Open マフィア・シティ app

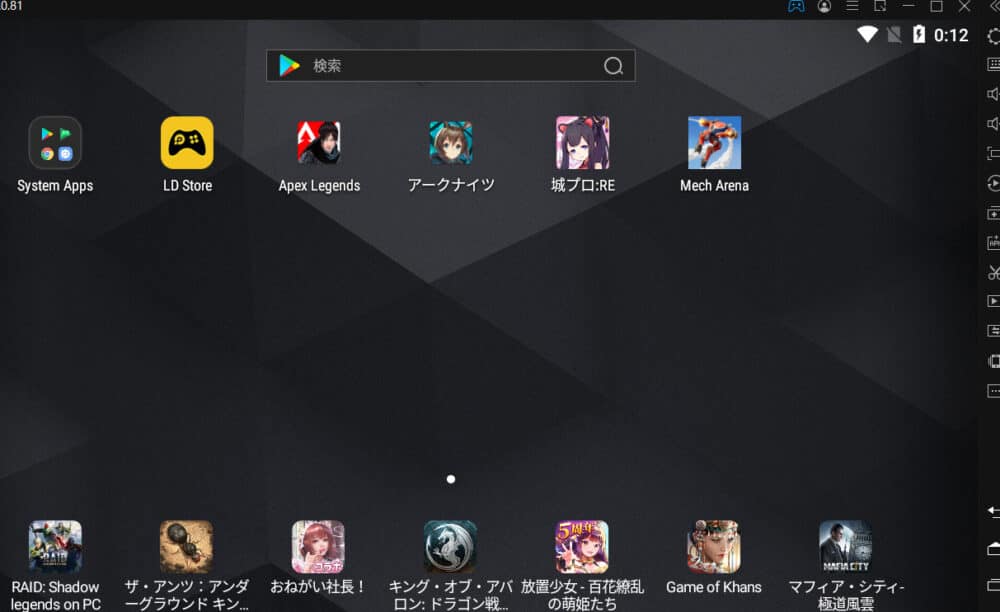click(x=845, y=547)
